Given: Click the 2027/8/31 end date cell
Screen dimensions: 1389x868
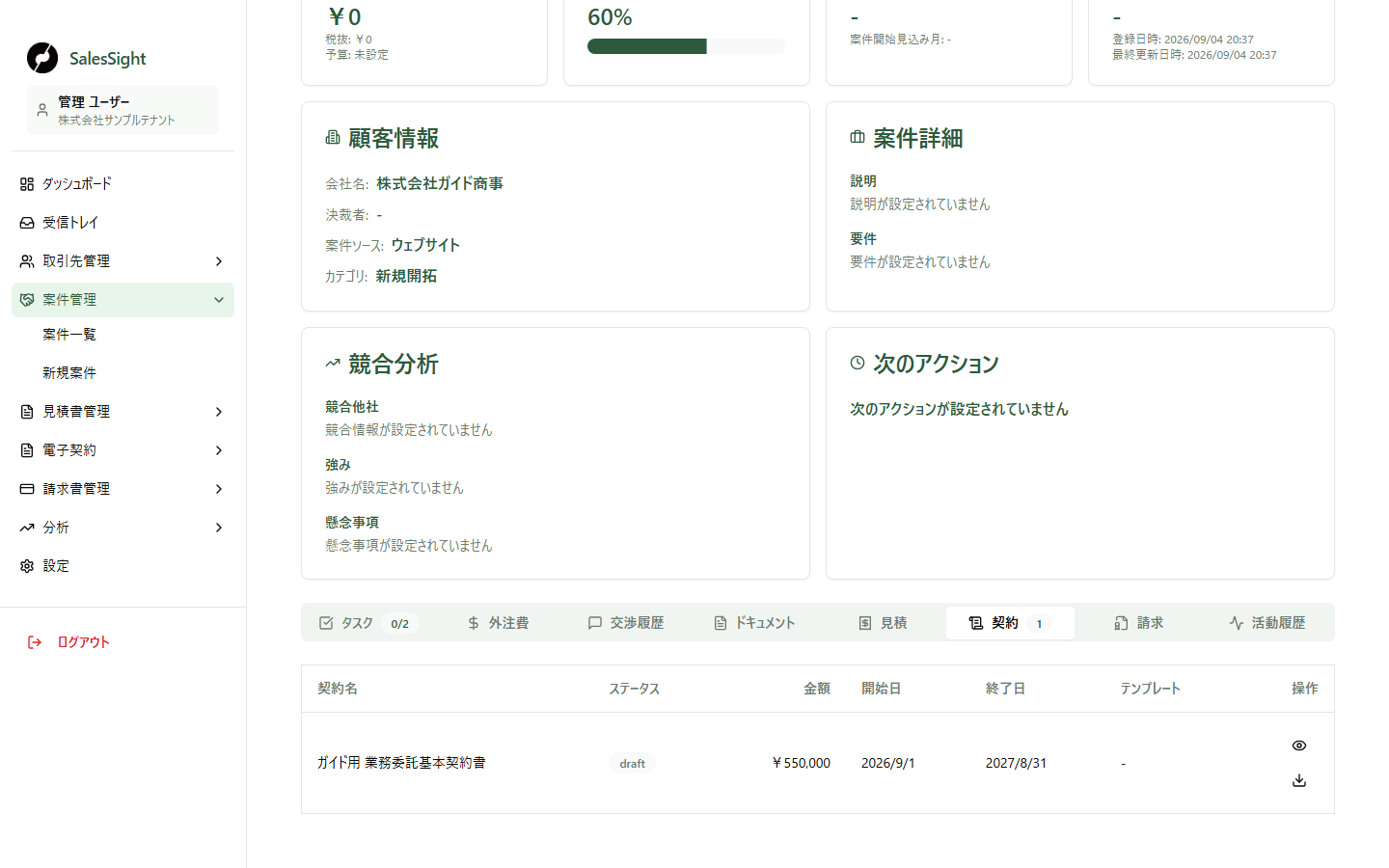Looking at the screenshot, I should coord(1016,763).
